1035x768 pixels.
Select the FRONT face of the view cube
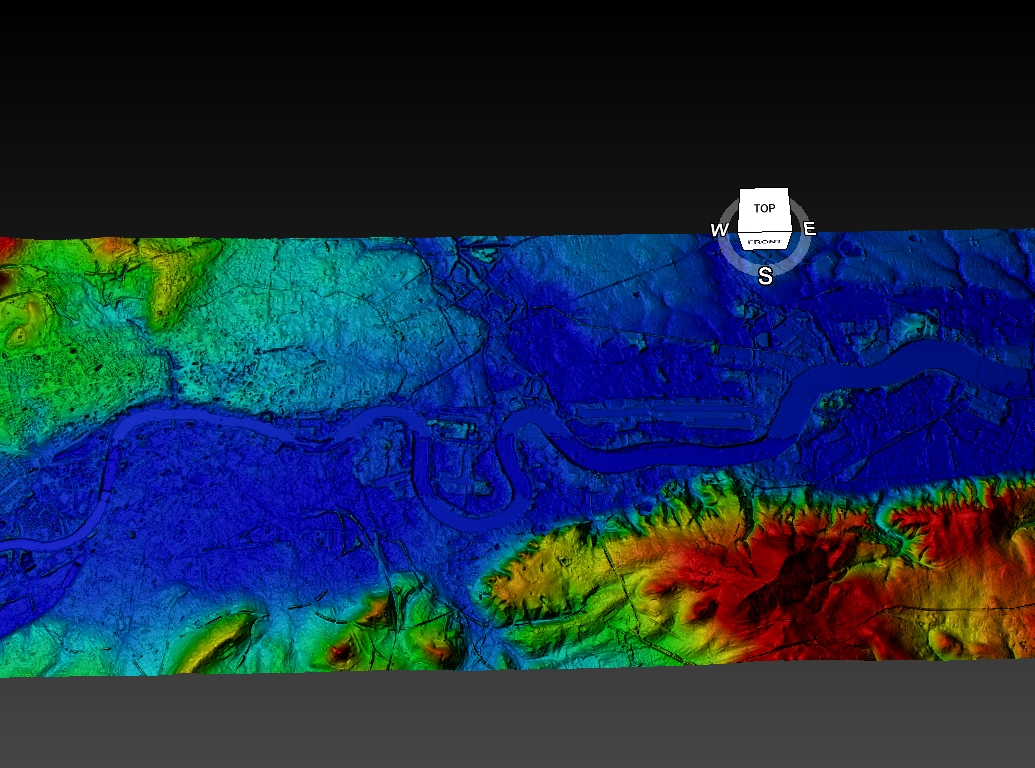click(764, 242)
